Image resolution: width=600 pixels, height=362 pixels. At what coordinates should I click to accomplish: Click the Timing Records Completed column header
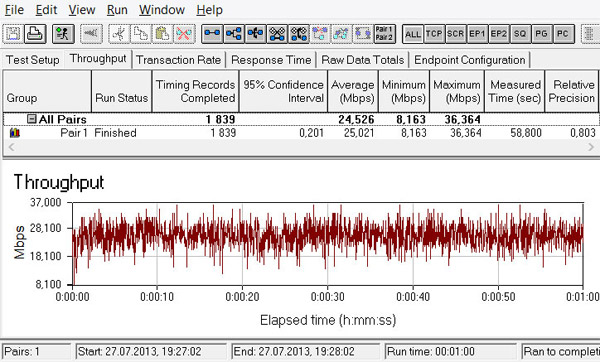[x=195, y=91]
